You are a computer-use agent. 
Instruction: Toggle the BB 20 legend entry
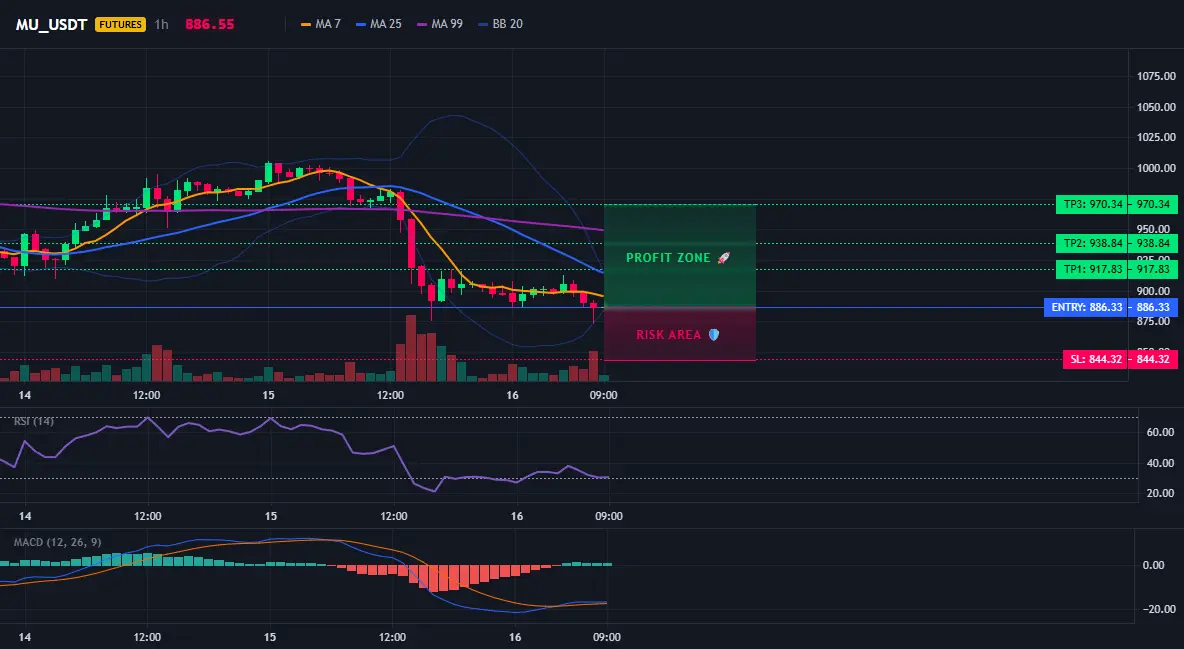click(x=500, y=24)
